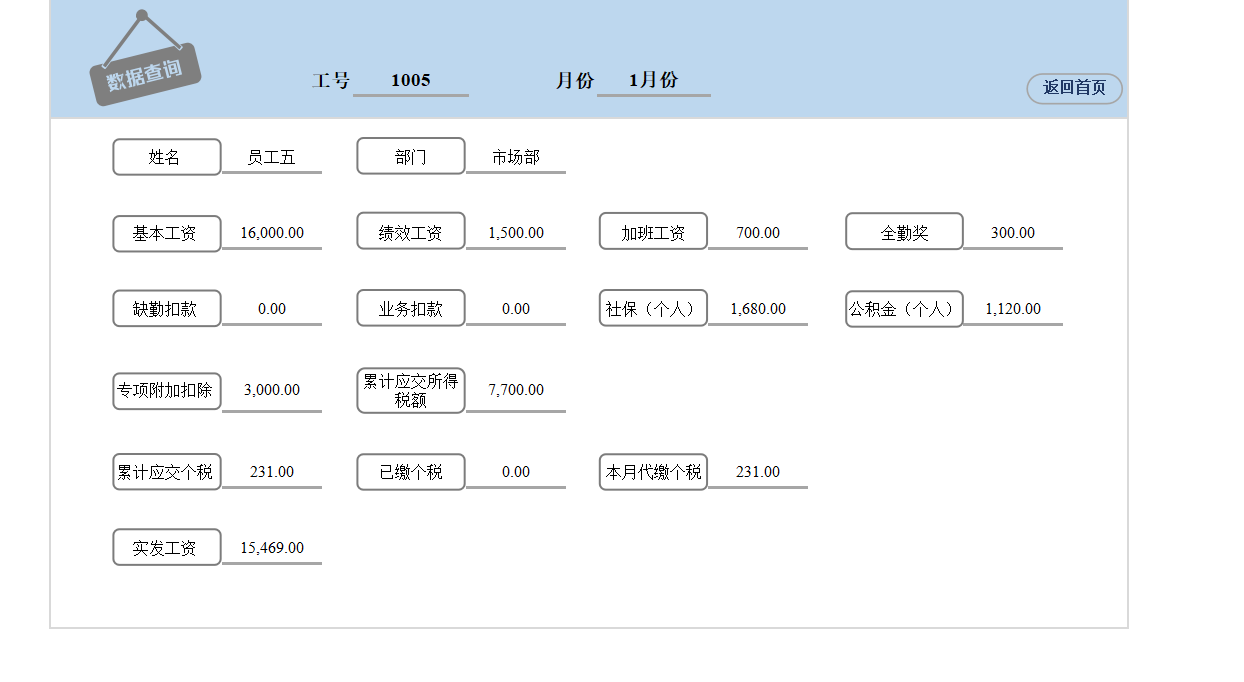
Task: Click the 基本工资 label box
Action: (166, 233)
